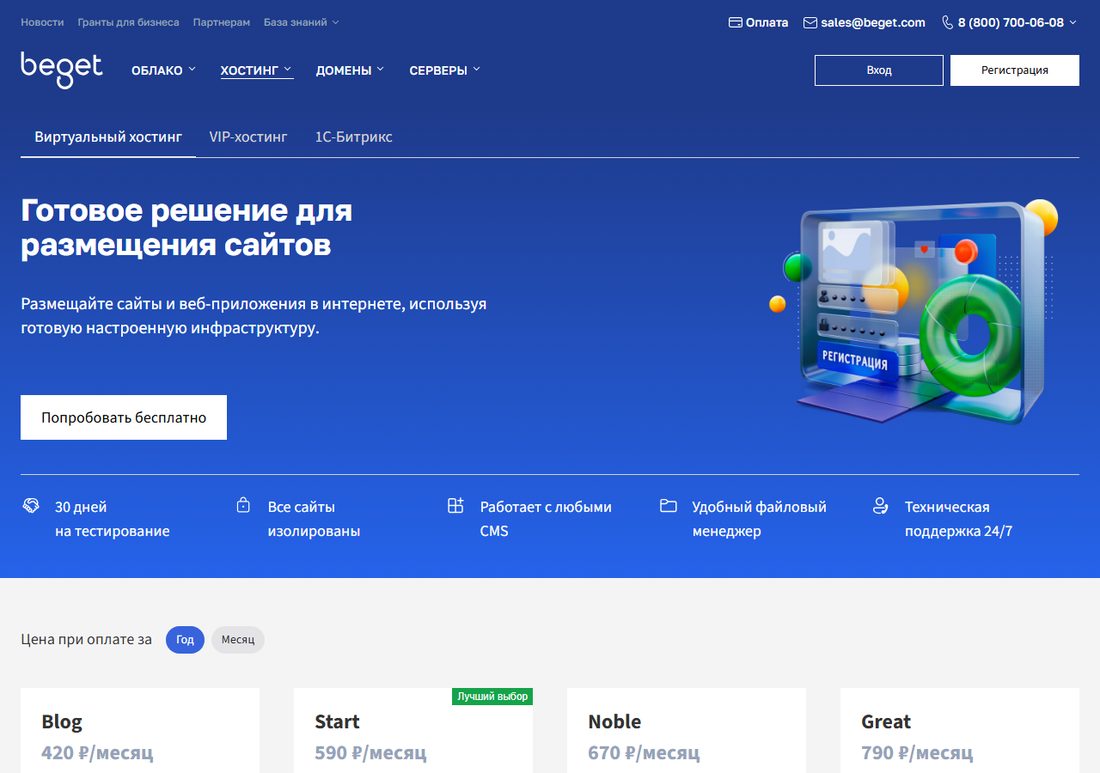Click the Все сайты изолированы text
The width and height of the screenshot is (1100, 773).
pos(314,519)
